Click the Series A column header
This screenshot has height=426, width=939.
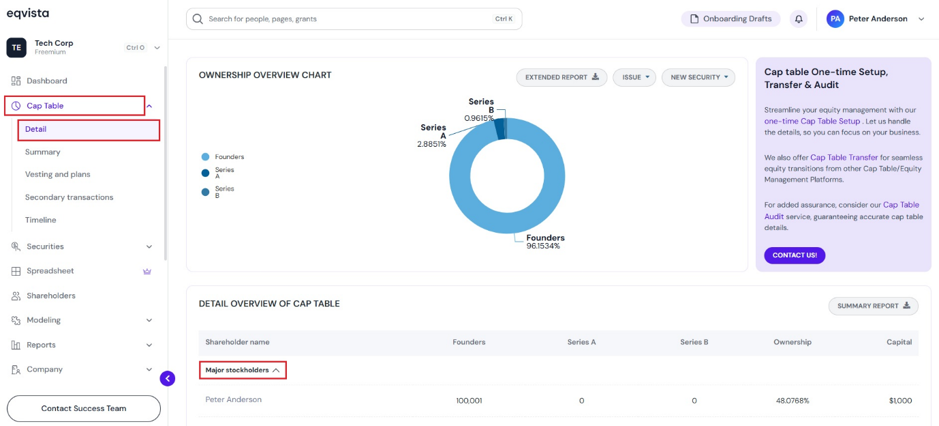click(x=581, y=342)
